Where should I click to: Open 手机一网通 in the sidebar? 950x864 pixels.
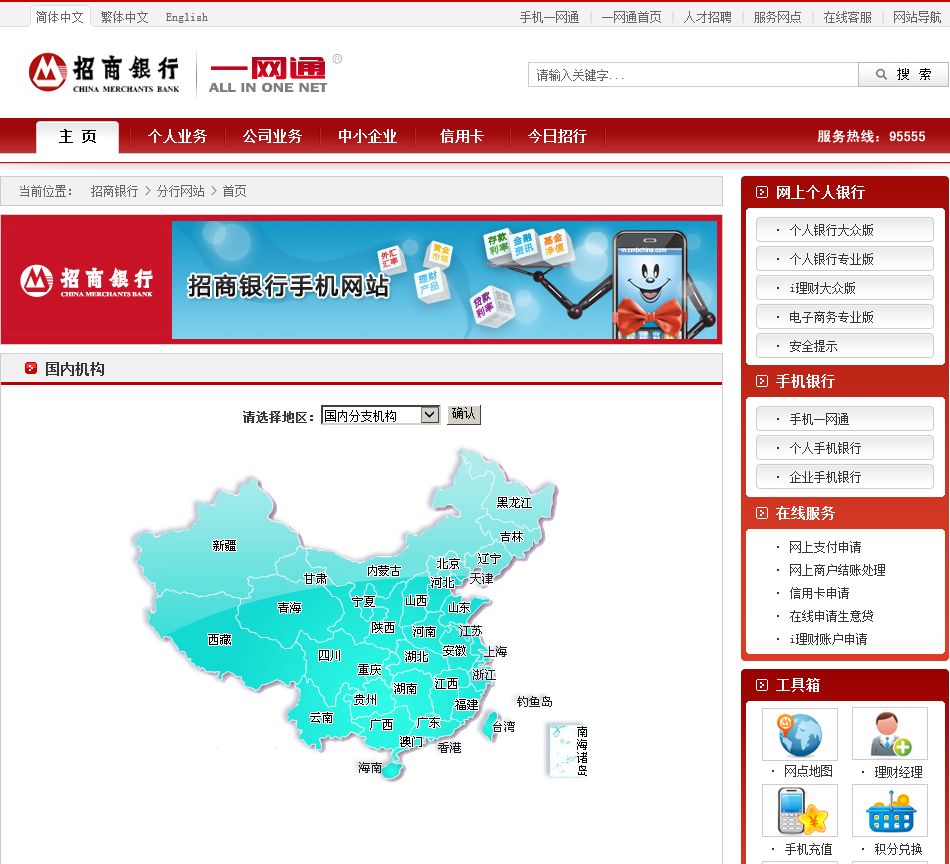(x=845, y=419)
